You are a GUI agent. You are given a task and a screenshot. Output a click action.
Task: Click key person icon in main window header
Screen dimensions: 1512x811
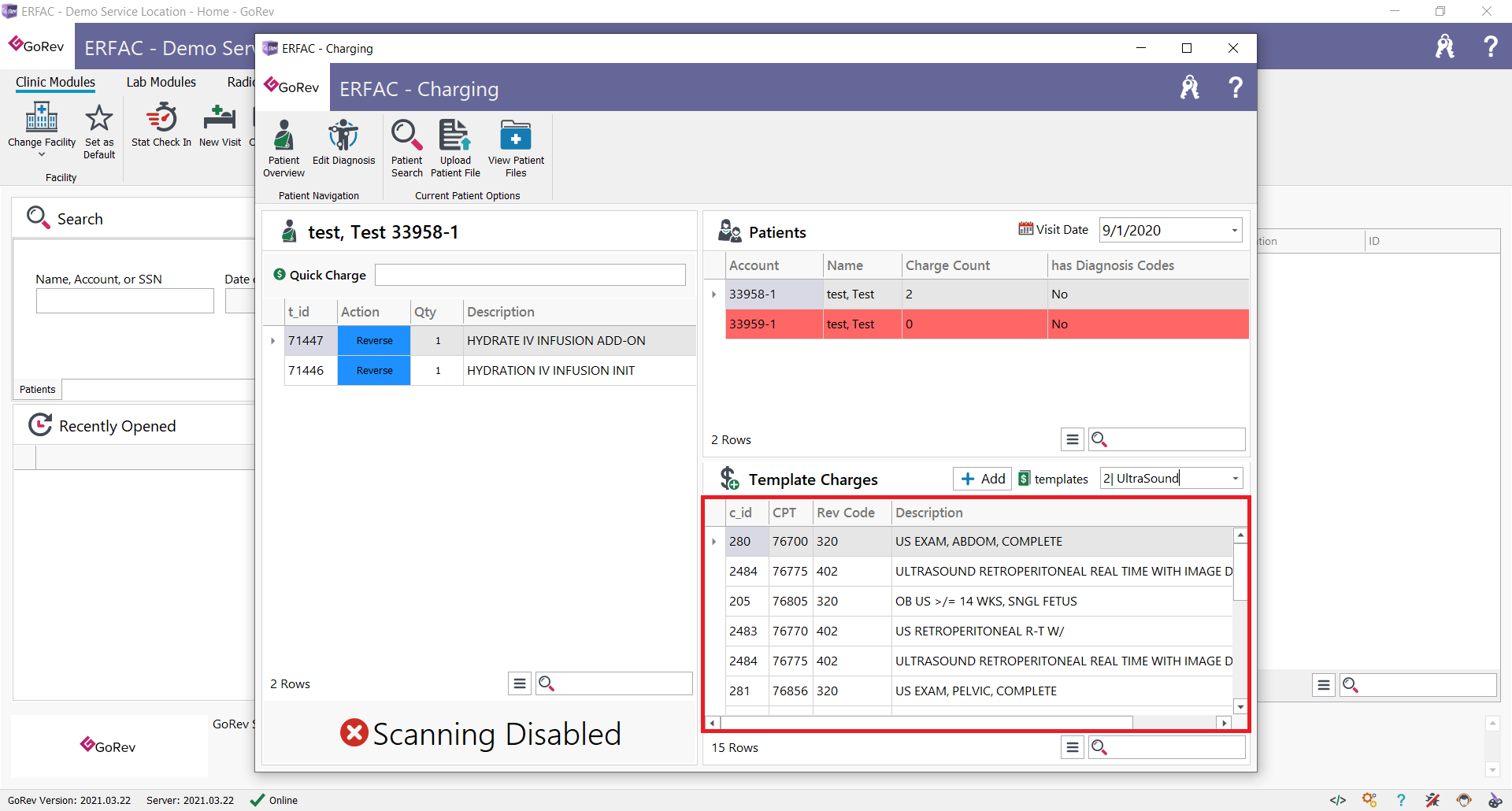tap(1445, 46)
